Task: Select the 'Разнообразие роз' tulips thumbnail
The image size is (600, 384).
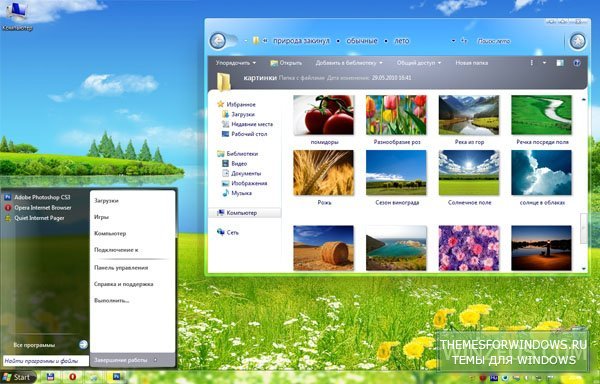Action: [396, 115]
